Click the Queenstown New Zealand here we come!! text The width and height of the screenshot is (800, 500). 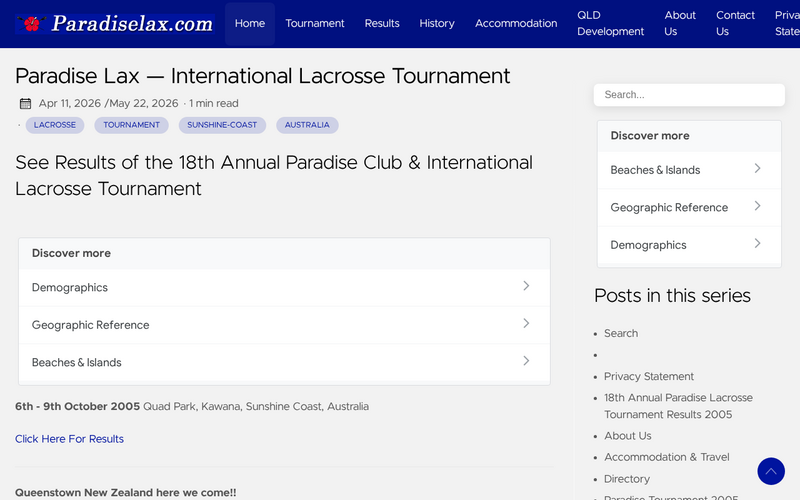pyautogui.click(x=126, y=493)
